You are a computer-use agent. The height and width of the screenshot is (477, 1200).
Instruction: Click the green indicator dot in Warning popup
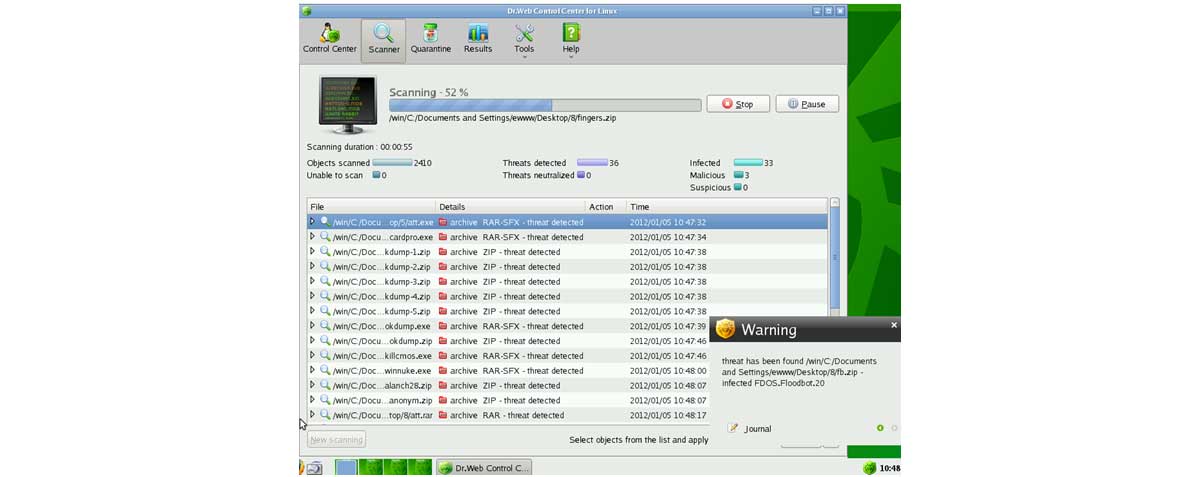coord(880,428)
